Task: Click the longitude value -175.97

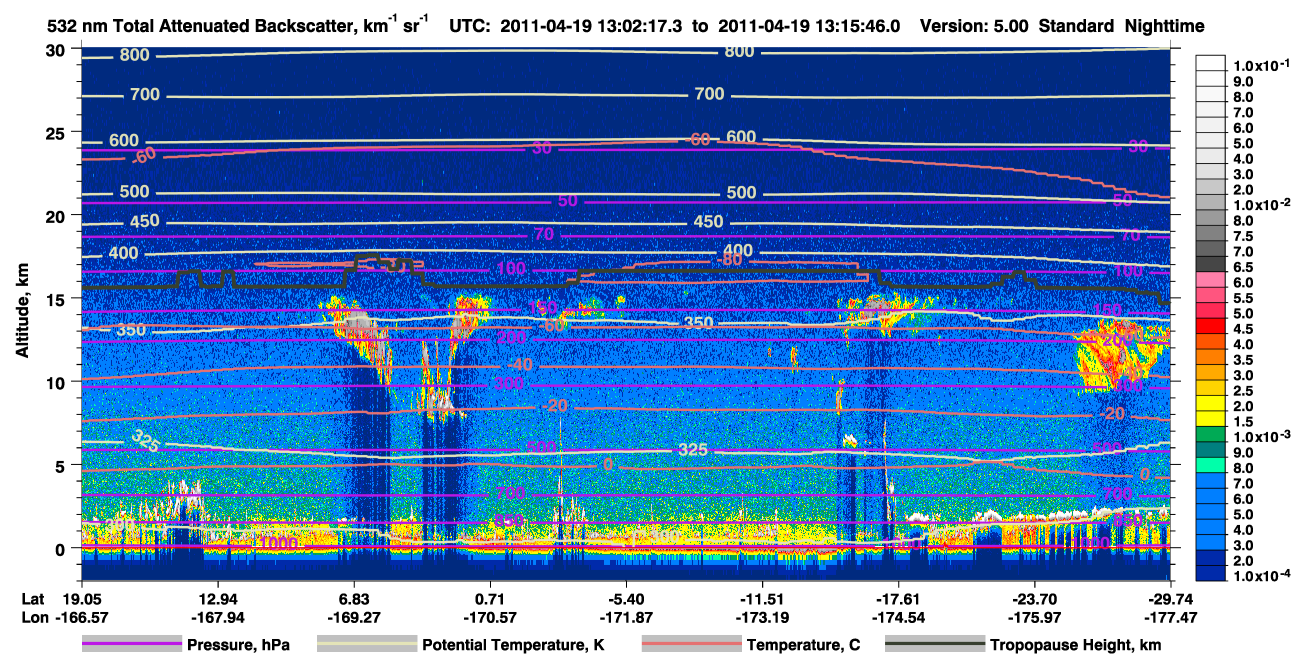Action: click(1034, 617)
